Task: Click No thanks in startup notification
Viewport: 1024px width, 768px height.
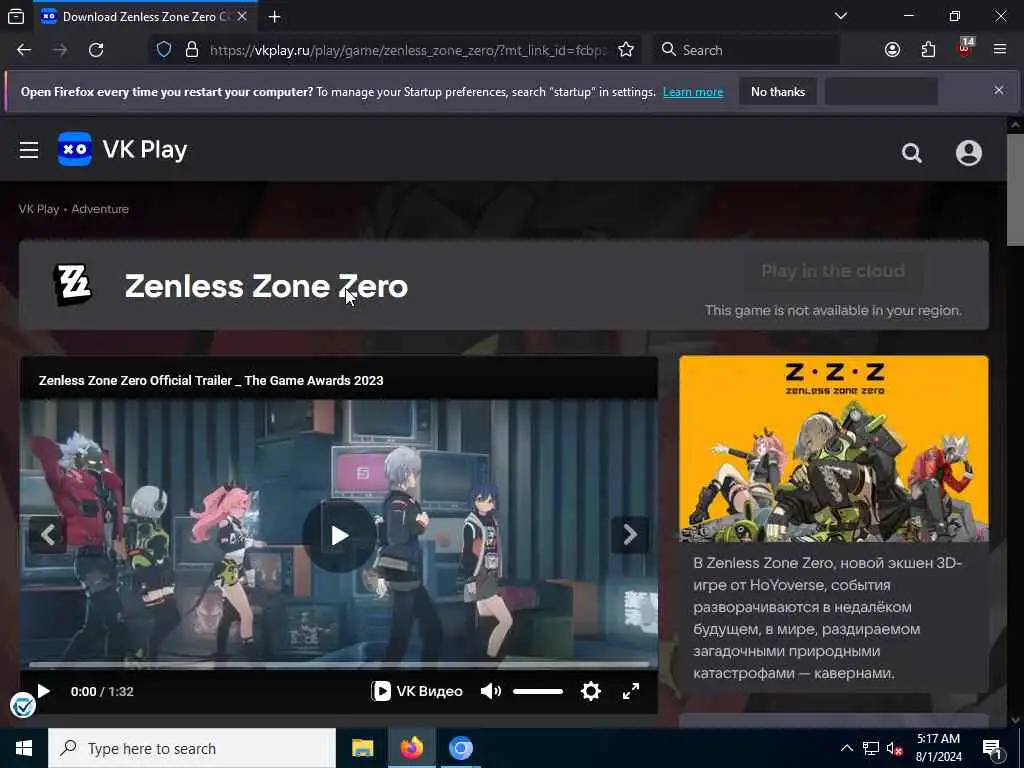Action: pos(778,92)
